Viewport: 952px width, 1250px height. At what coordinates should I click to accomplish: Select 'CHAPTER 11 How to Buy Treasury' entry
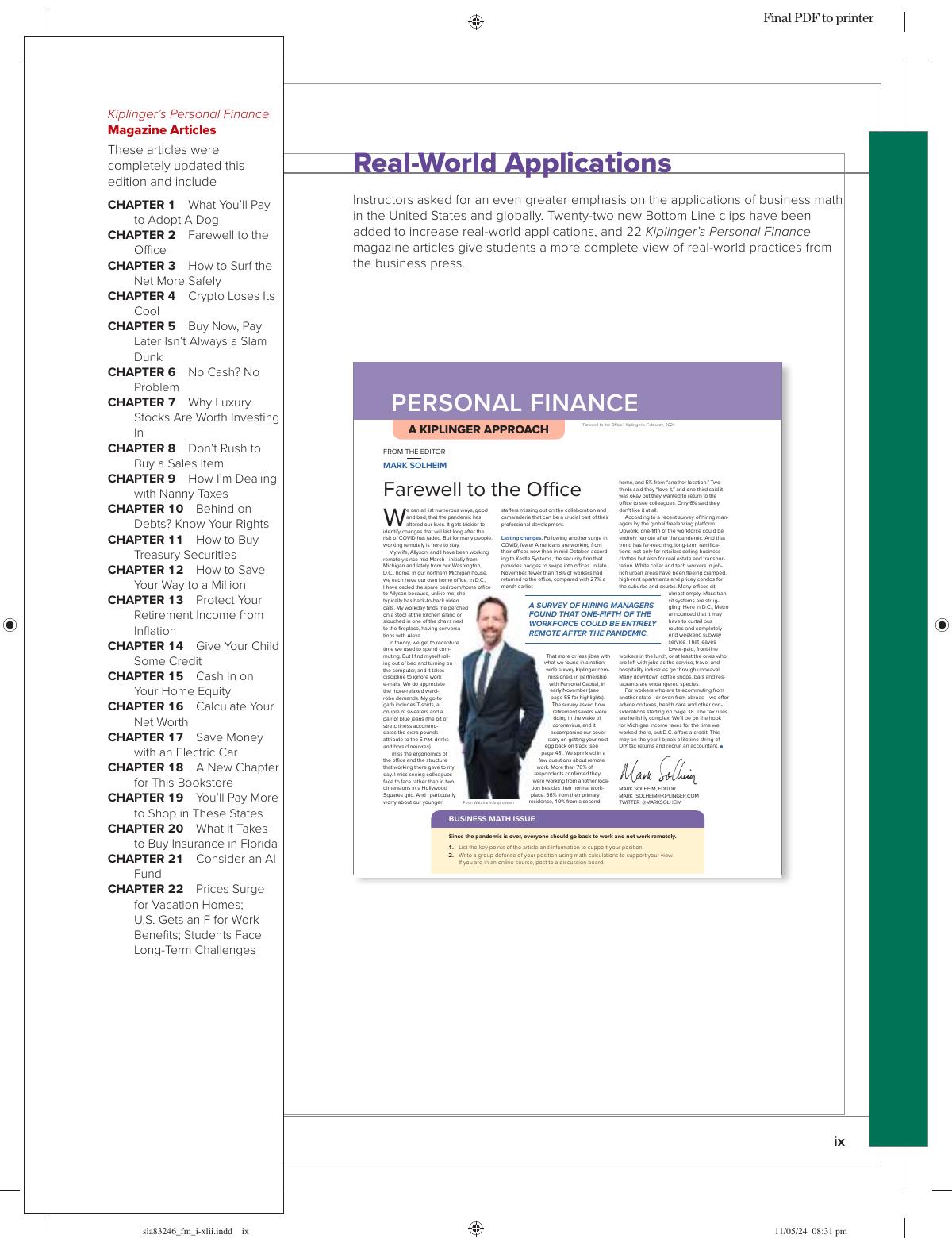(183, 547)
